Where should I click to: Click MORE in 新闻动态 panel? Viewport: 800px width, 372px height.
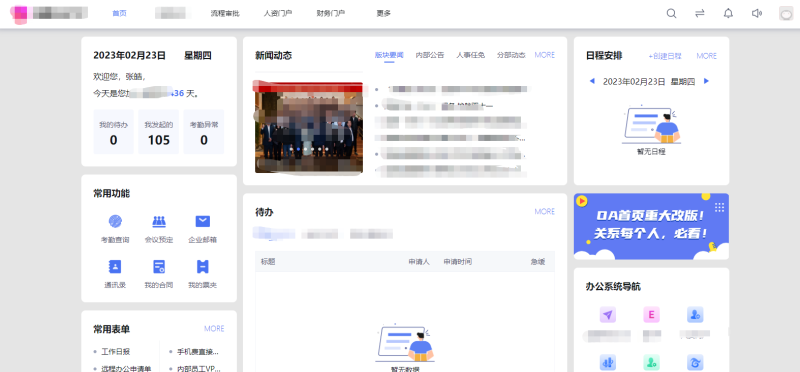pyautogui.click(x=544, y=55)
